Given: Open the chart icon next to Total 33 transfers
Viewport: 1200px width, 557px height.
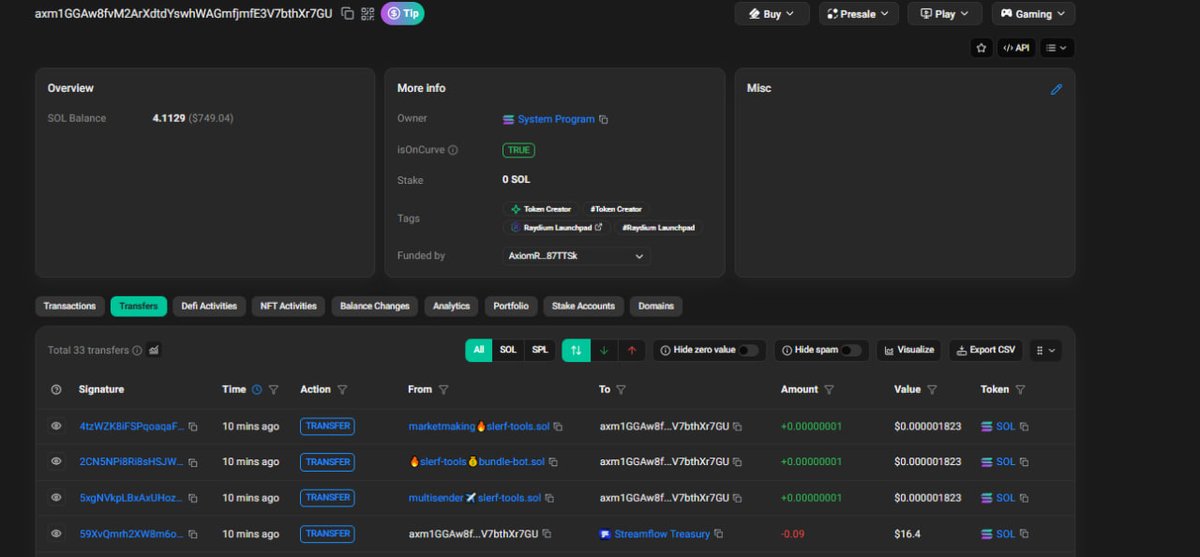Looking at the screenshot, I should coord(154,350).
